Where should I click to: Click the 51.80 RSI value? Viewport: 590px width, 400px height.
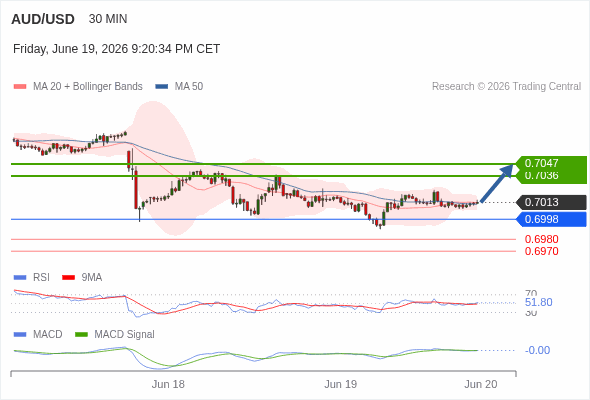tap(538, 303)
